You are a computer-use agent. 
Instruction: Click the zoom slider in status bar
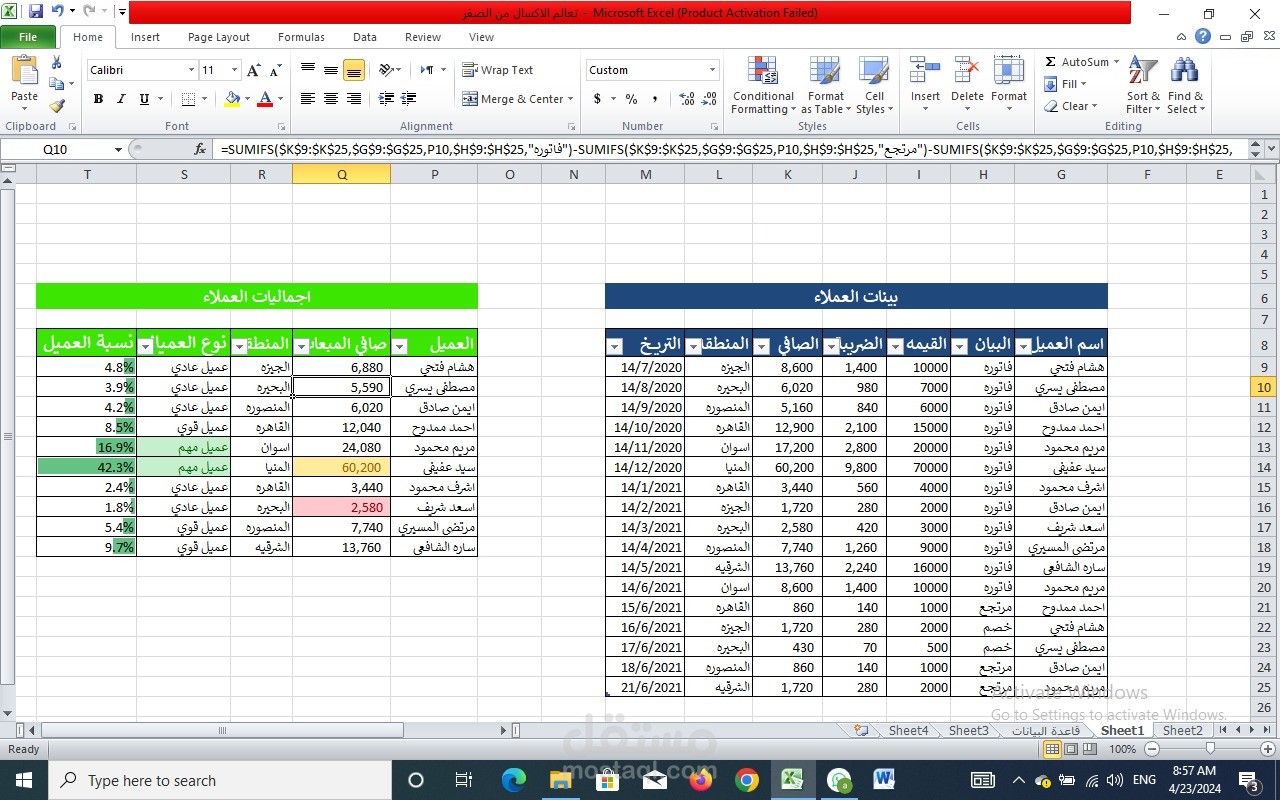click(x=1209, y=749)
